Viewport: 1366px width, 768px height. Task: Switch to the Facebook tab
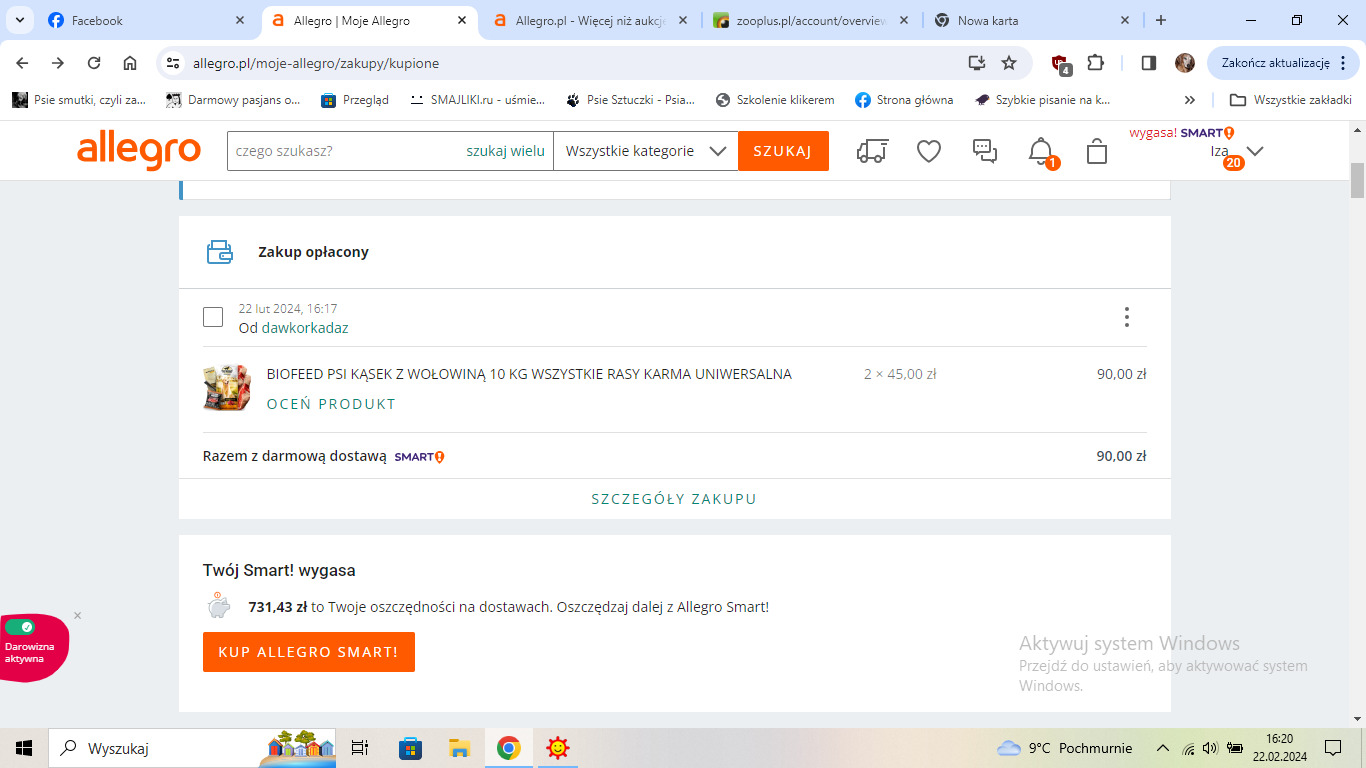tap(147, 20)
